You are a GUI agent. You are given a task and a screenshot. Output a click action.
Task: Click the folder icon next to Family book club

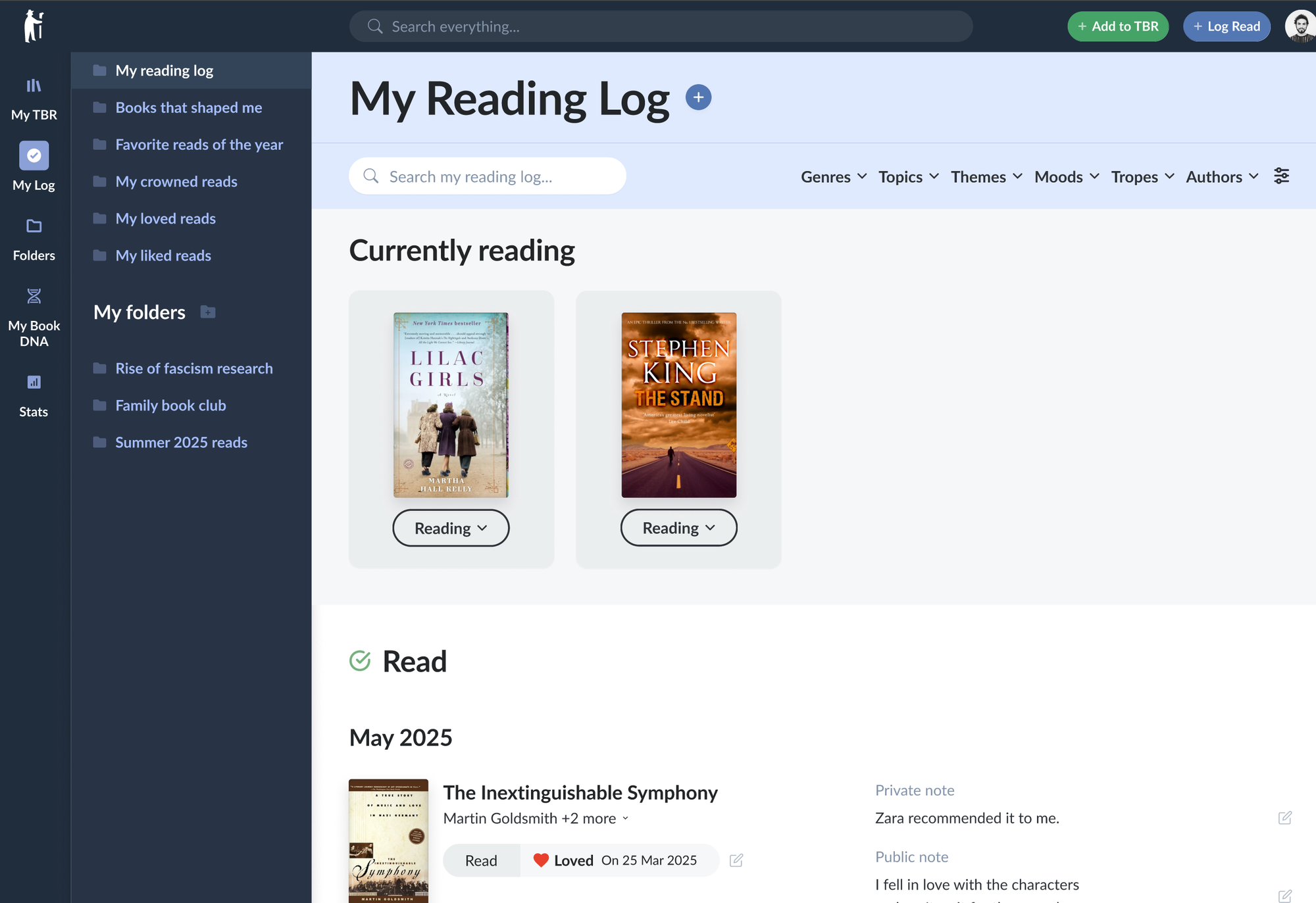pyautogui.click(x=100, y=405)
